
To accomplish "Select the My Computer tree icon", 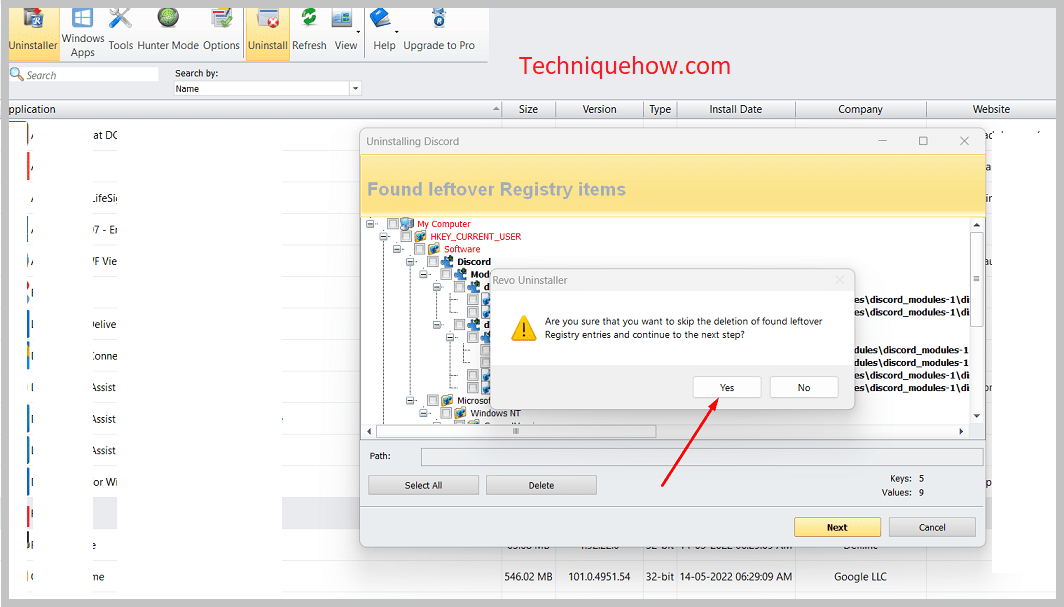I will [407, 224].
